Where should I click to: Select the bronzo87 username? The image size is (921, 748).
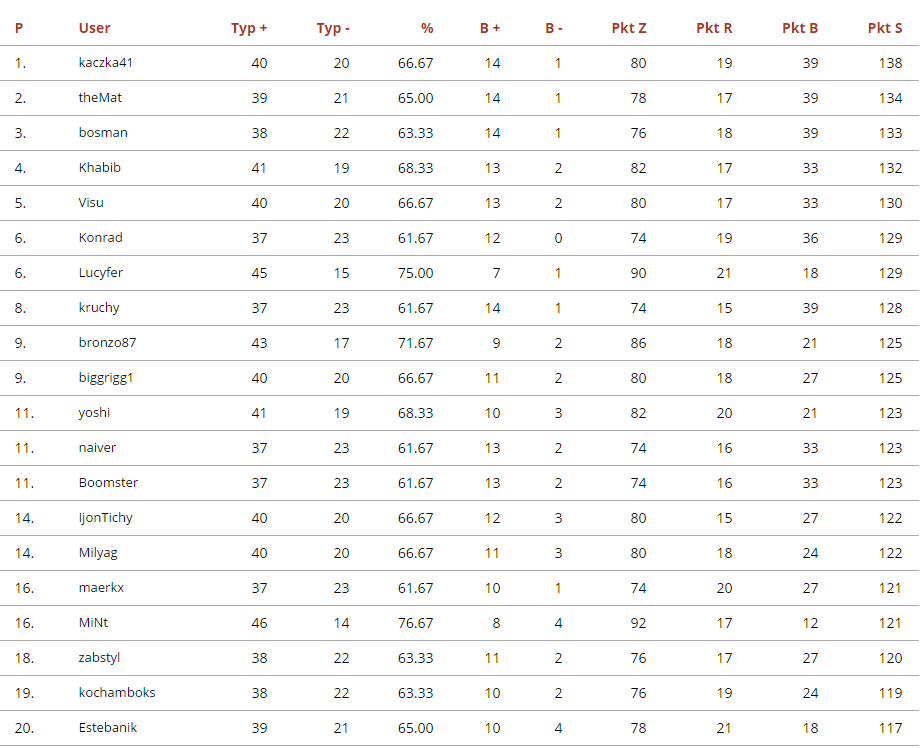coord(108,343)
